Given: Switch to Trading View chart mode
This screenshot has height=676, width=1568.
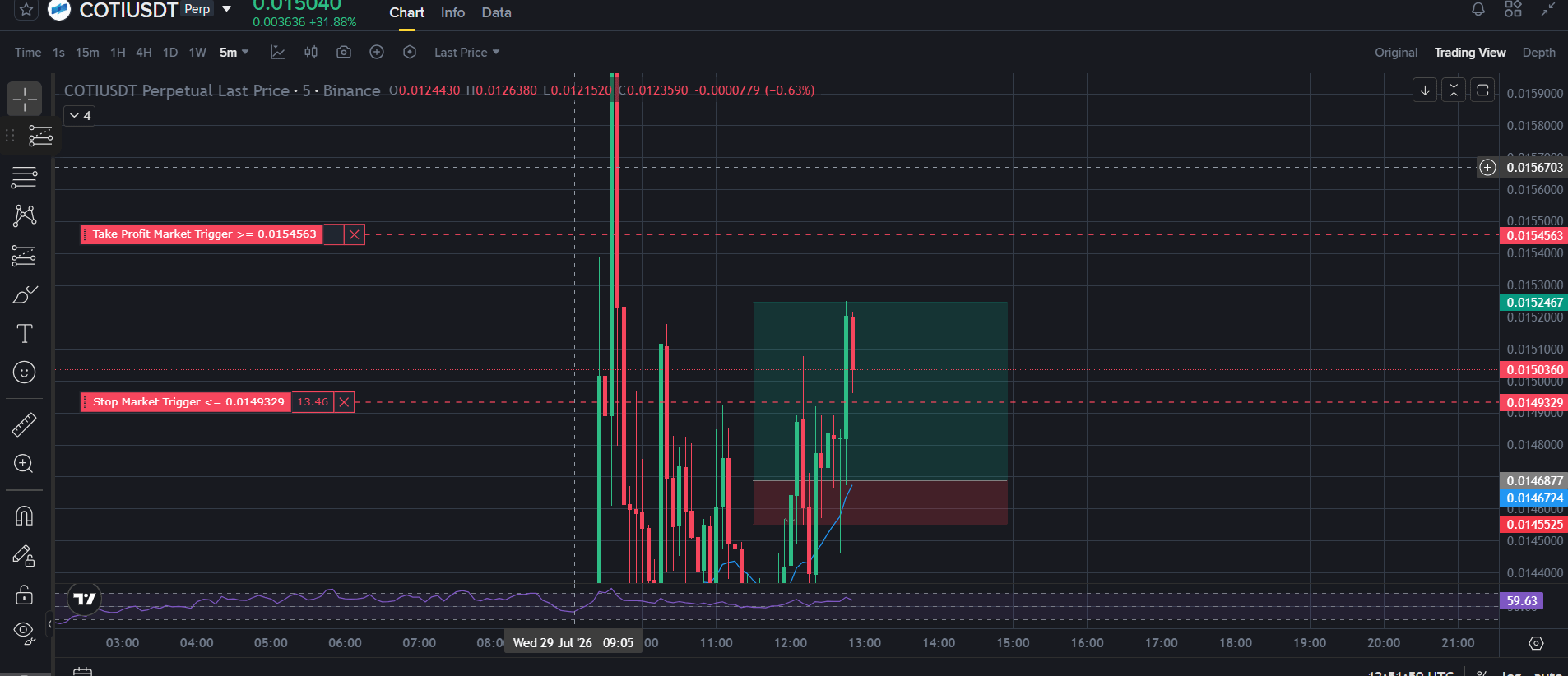Looking at the screenshot, I should [x=1470, y=52].
